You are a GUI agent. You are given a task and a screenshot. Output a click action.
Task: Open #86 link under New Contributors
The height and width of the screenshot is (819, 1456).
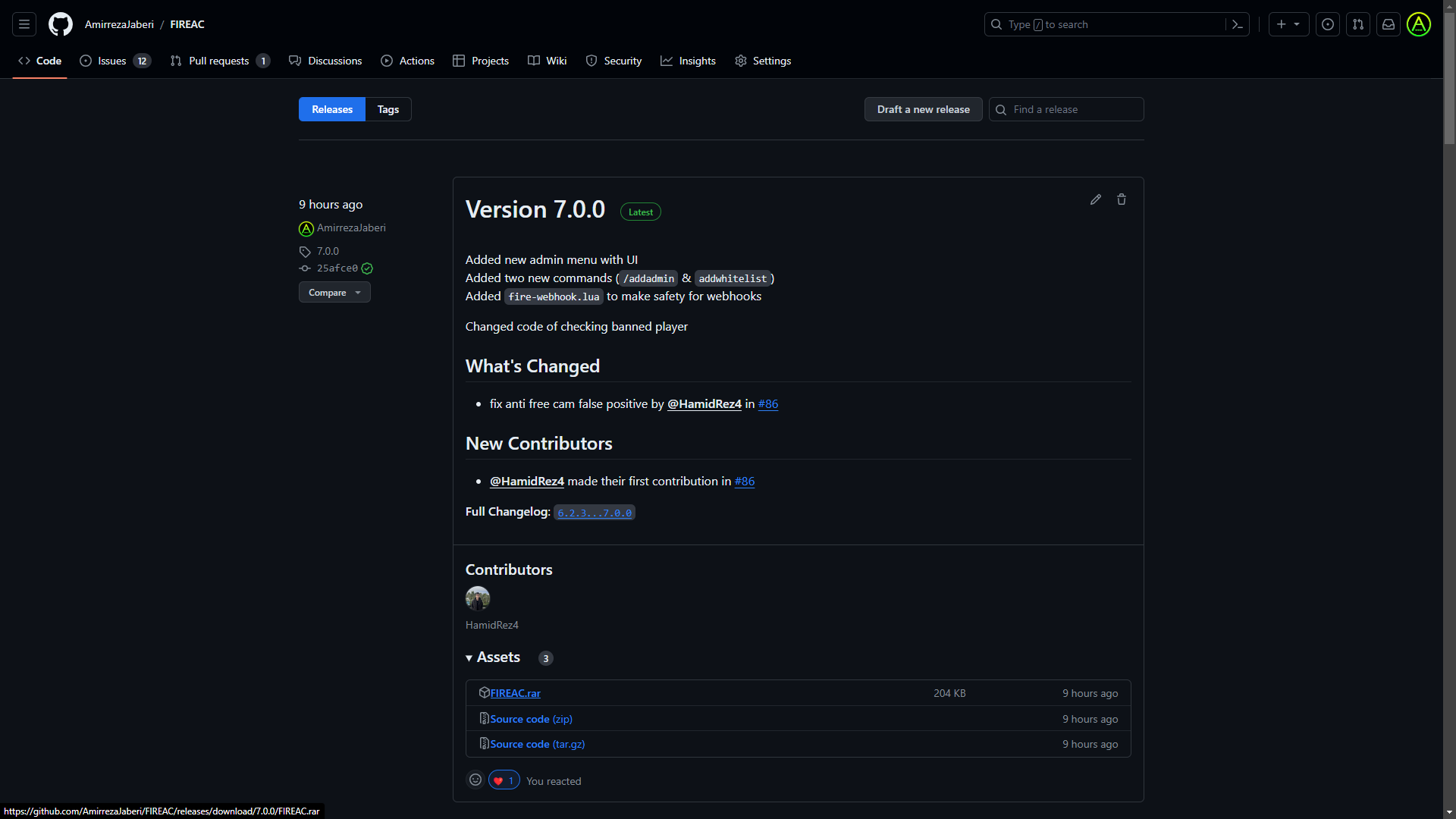pos(745,482)
